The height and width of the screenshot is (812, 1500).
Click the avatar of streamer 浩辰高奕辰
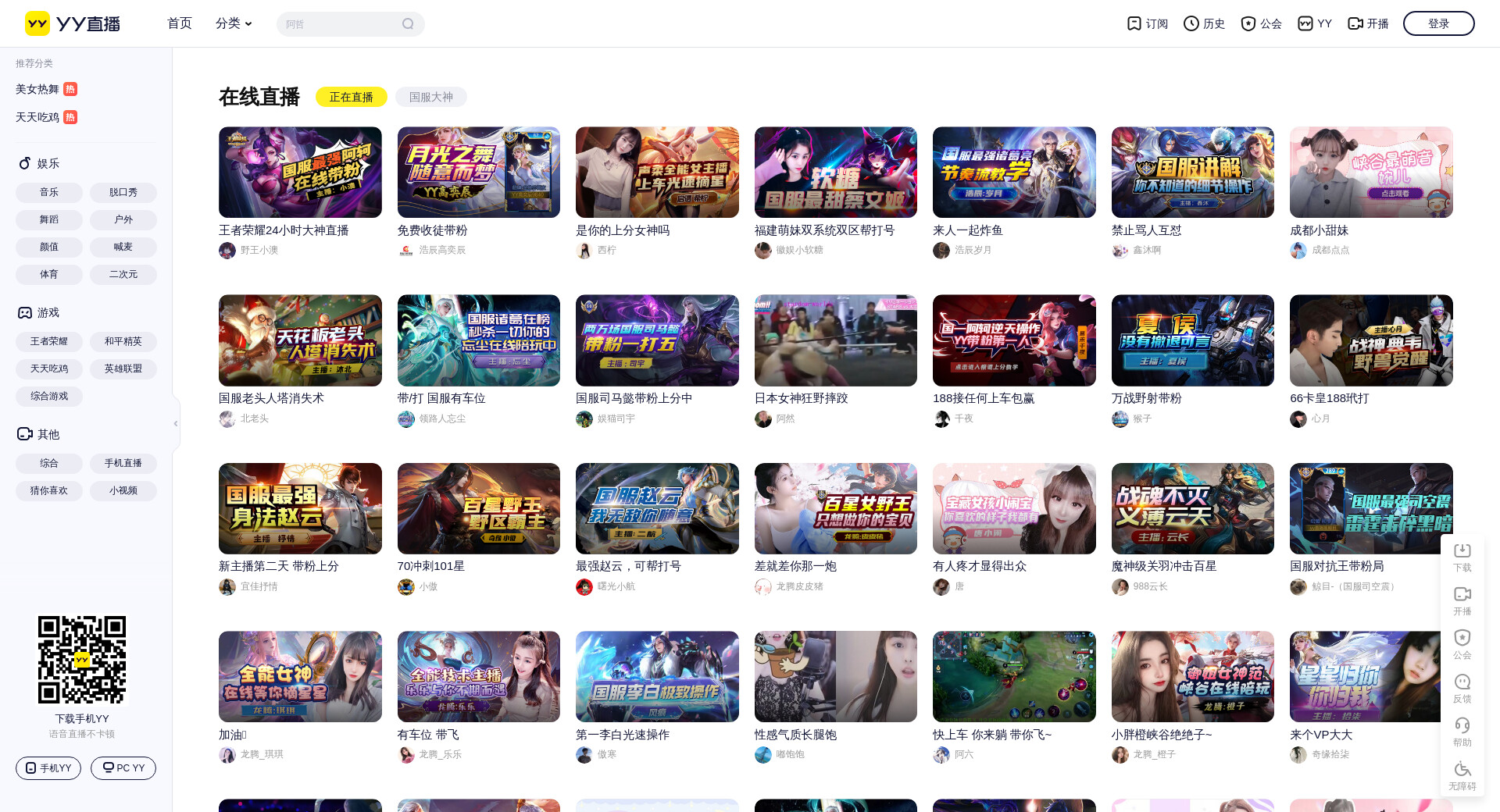click(x=406, y=251)
